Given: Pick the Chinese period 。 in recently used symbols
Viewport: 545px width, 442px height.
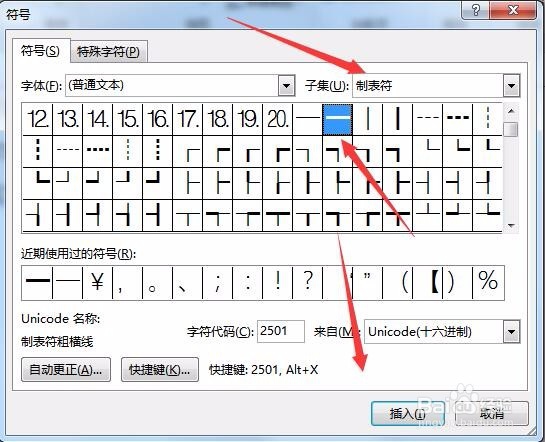Looking at the screenshot, I should point(157,282).
